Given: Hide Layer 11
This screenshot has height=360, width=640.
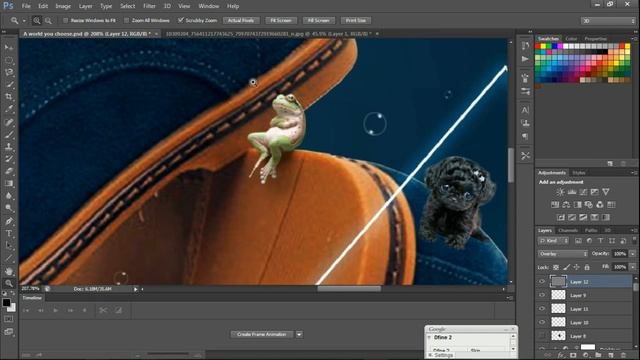Looking at the screenshot, I should [x=542, y=309].
